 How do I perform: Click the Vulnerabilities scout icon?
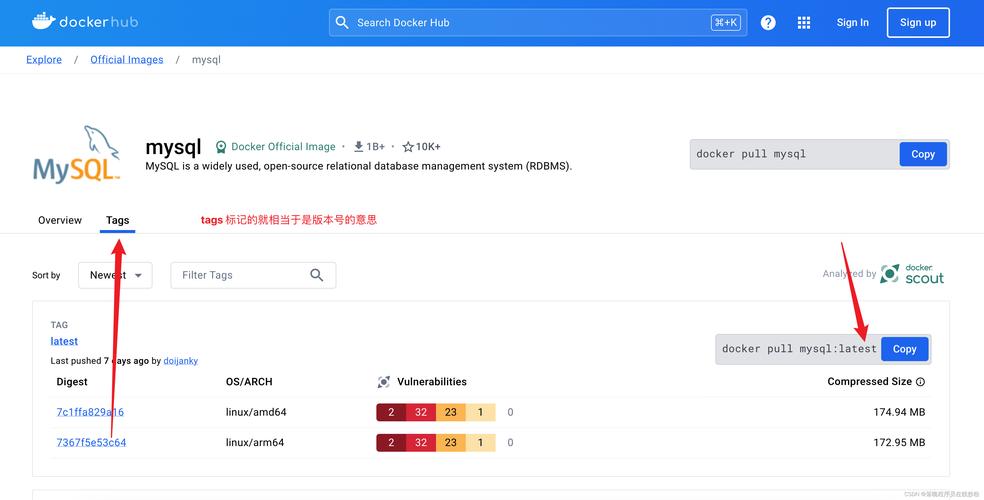[383, 381]
